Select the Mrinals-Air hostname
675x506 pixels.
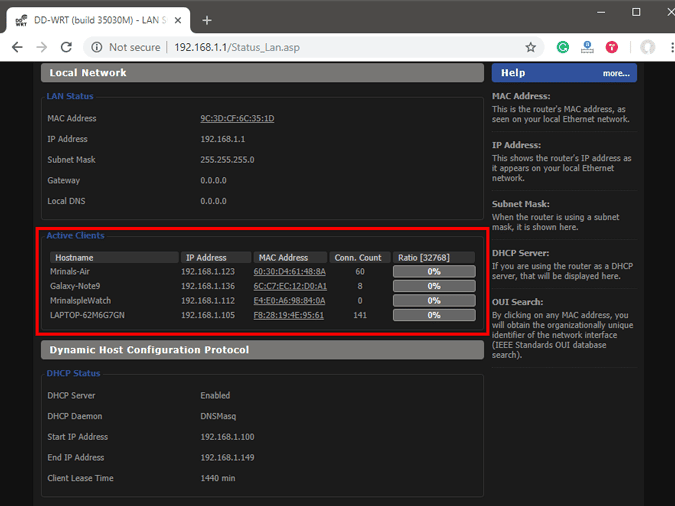pyautogui.click(x=70, y=272)
